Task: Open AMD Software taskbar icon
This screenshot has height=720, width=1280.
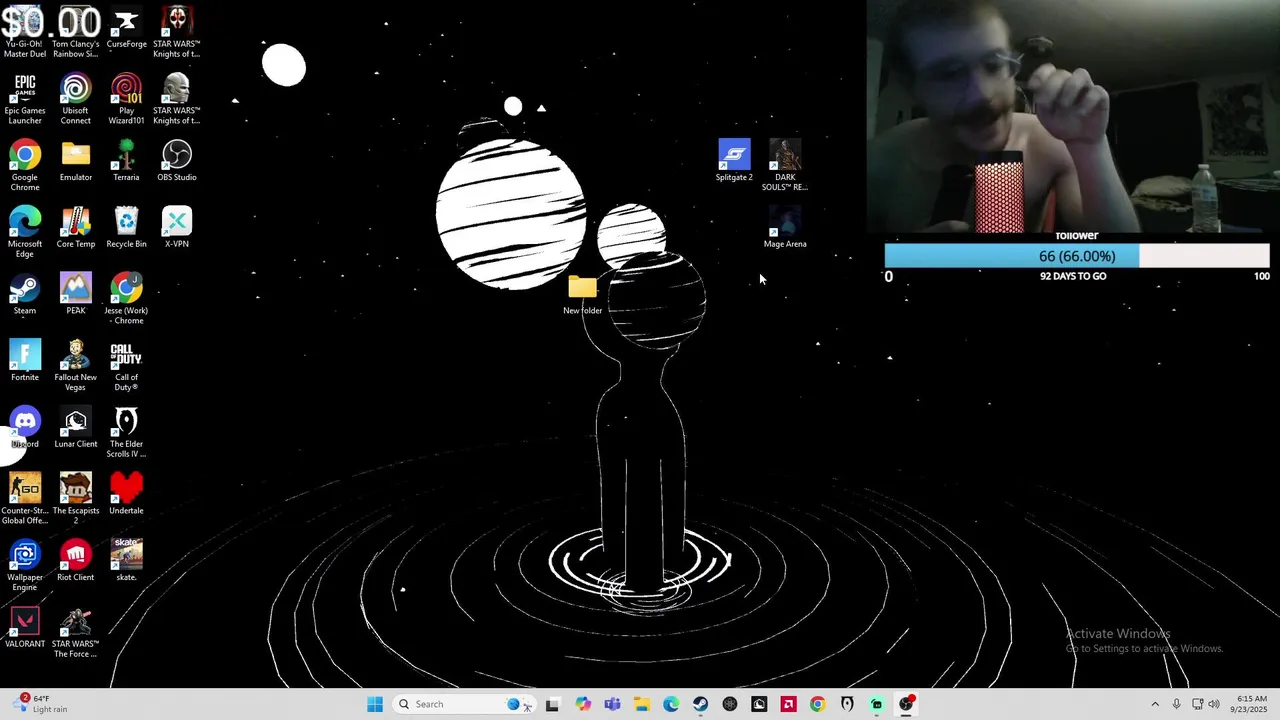Action: tap(788, 704)
